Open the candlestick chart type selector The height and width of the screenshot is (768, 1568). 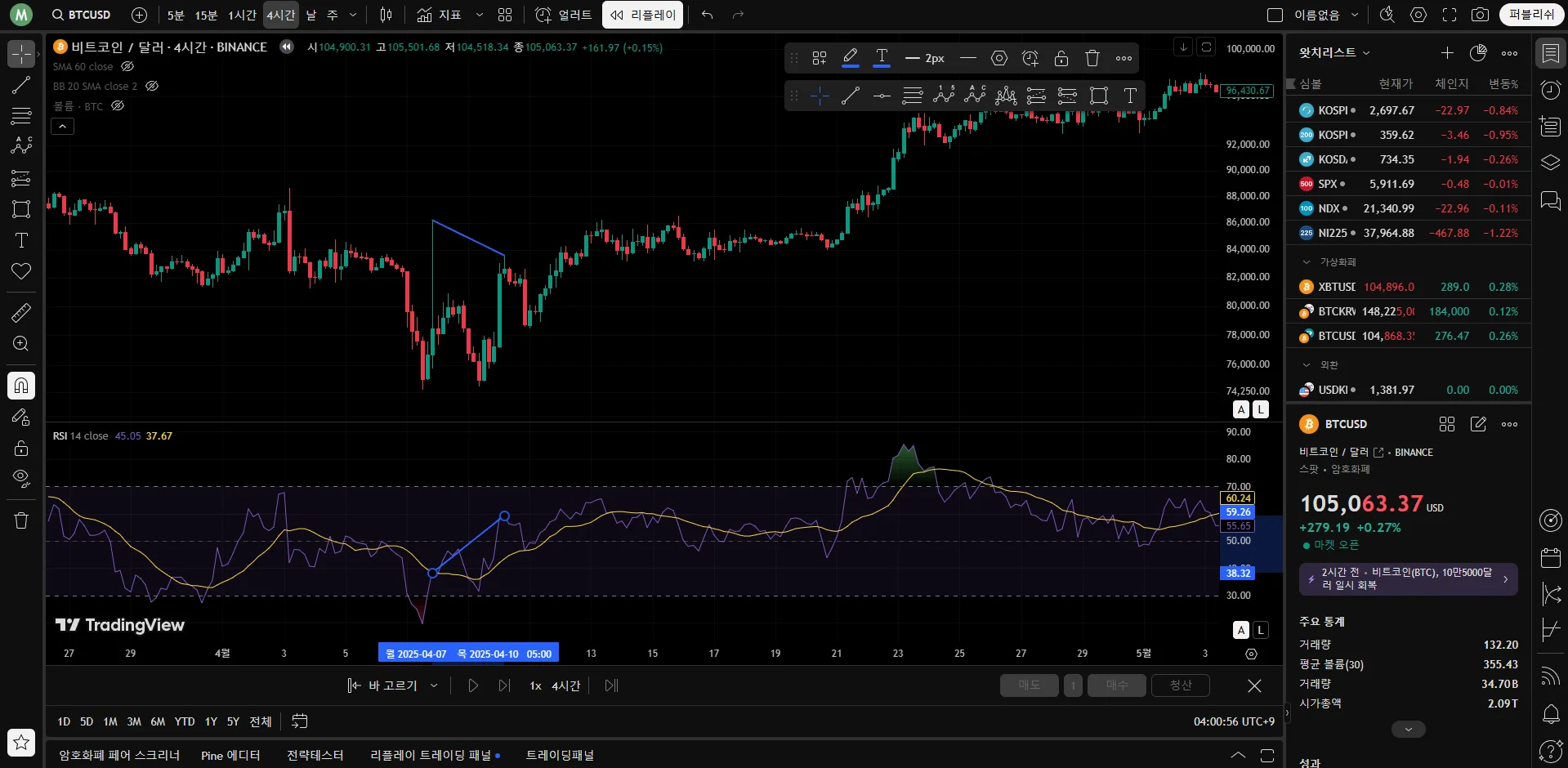(x=386, y=15)
